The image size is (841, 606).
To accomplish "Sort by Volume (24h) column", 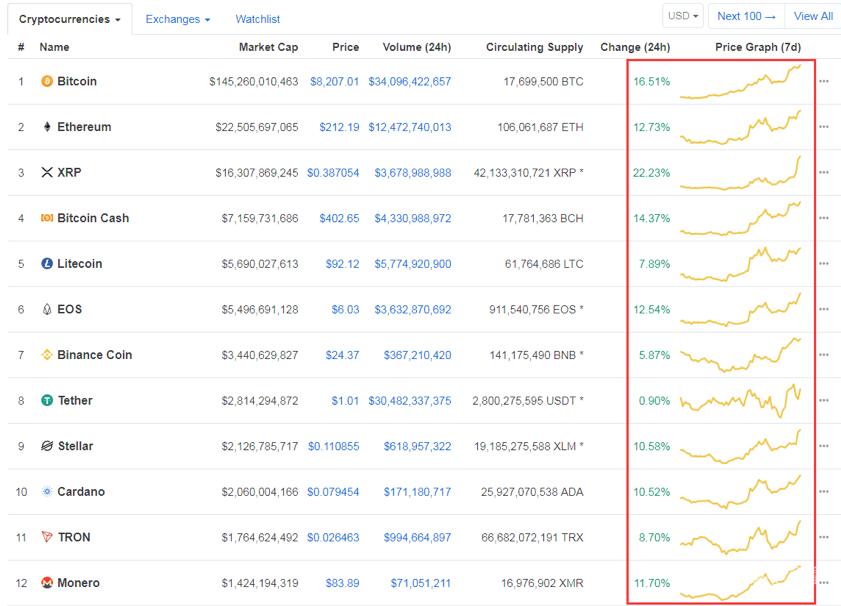I will [417, 47].
